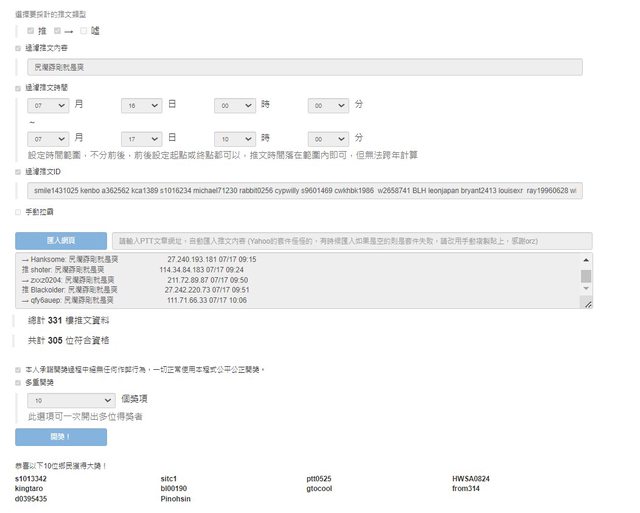
Task: Click the excluded ID list input field
Action: [305, 190]
